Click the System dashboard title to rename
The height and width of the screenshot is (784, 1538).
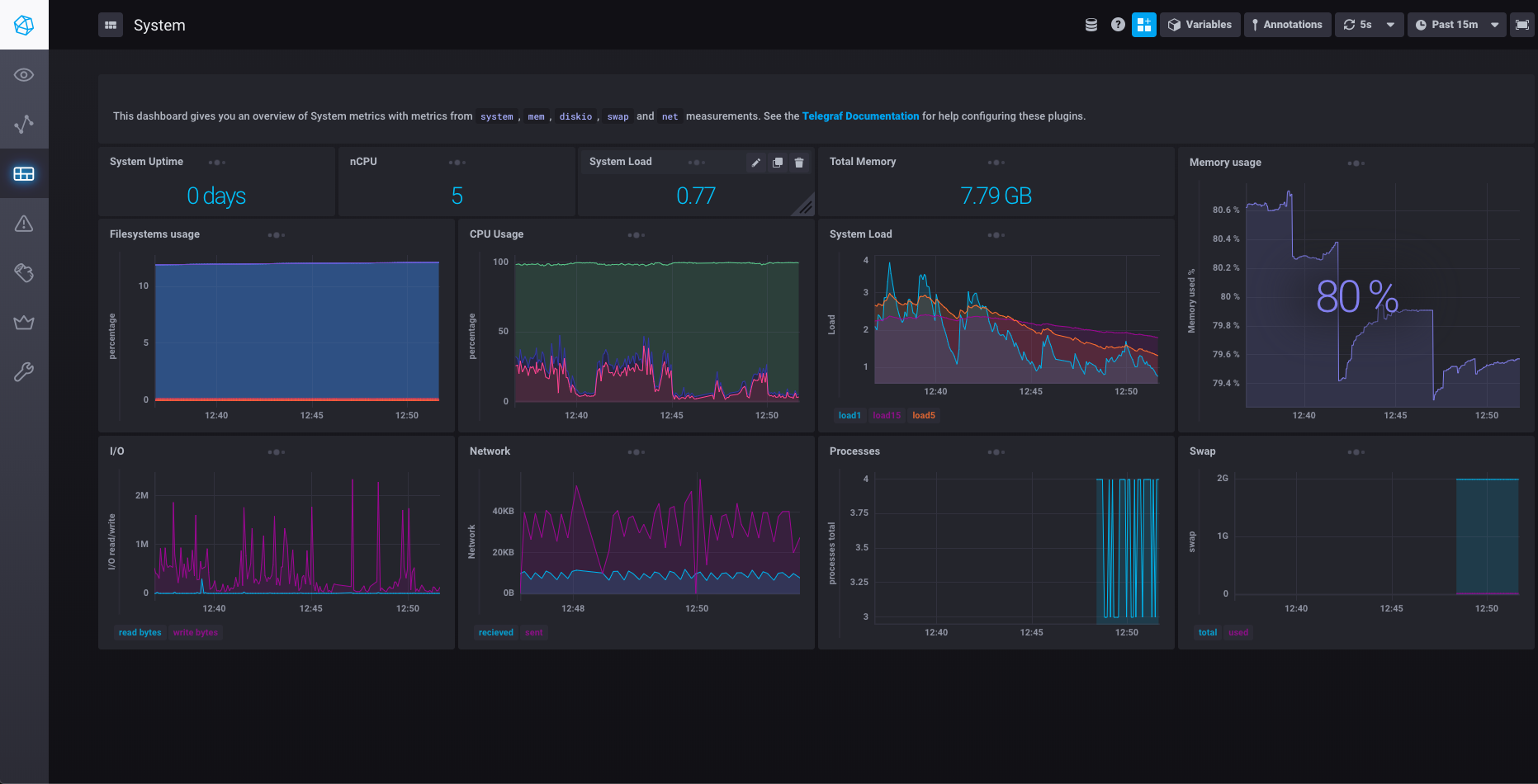[x=159, y=25]
